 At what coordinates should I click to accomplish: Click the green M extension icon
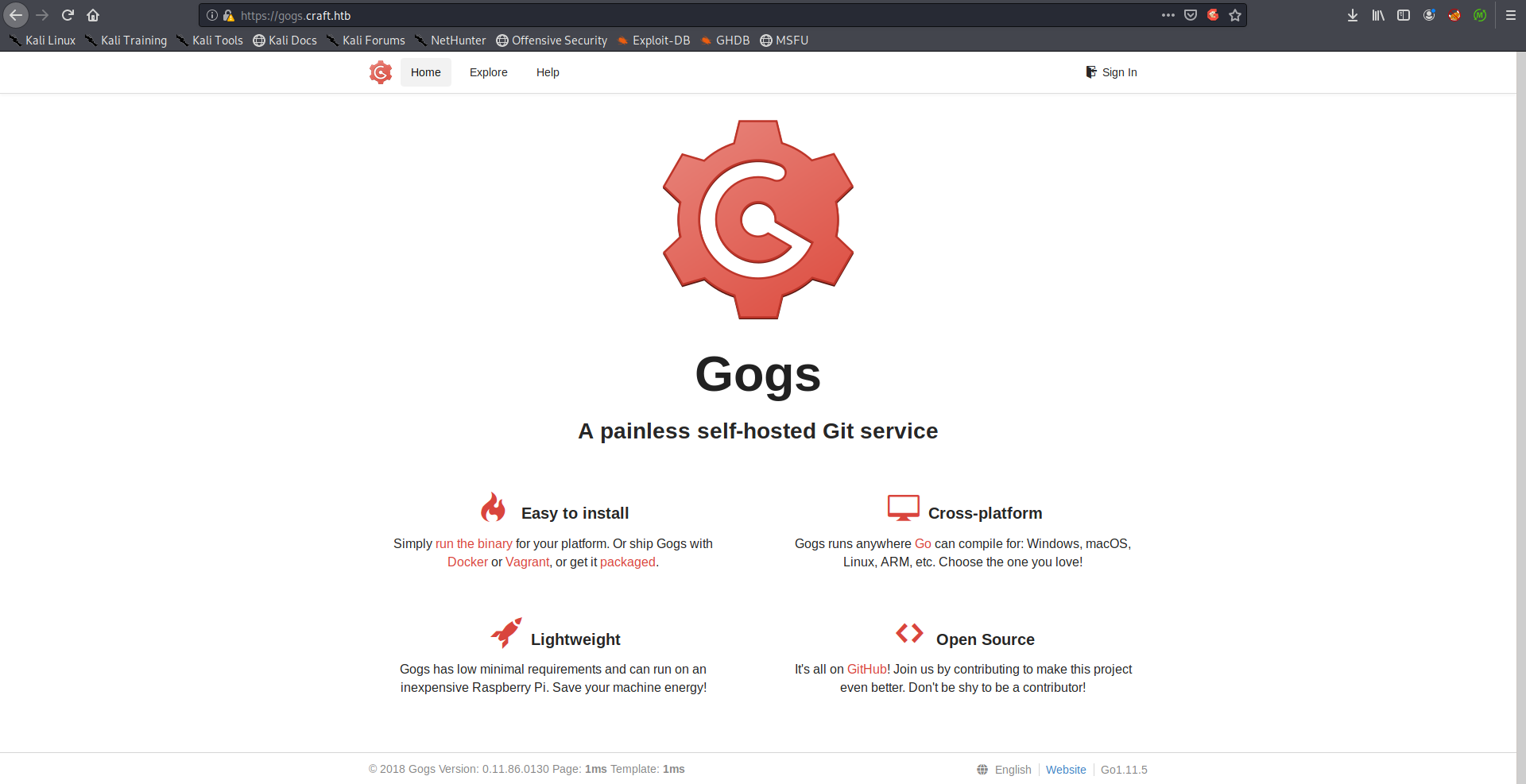click(1480, 15)
